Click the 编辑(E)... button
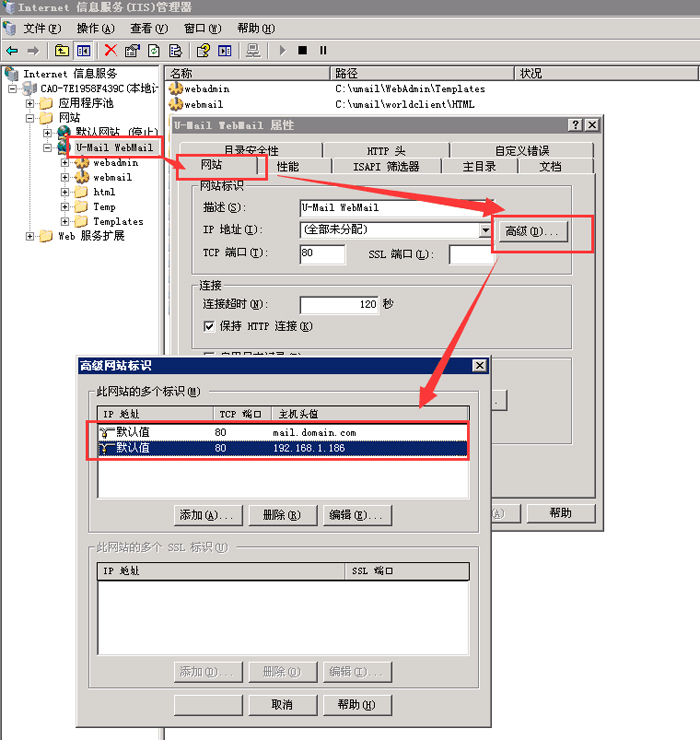The width and height of the screenshot is (700, 740). pos(357,515)
